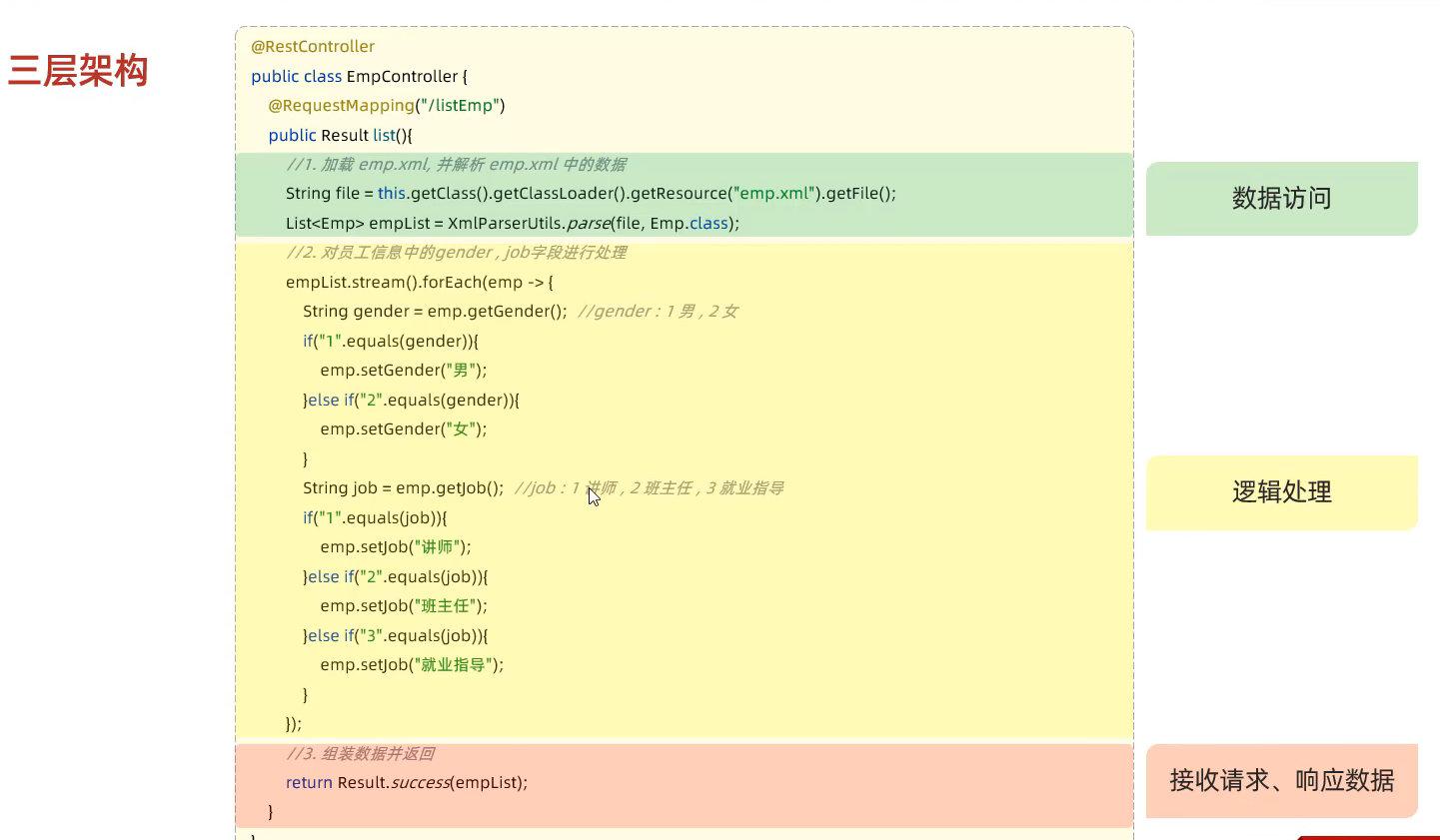This screenshot has height=840, width=1440.
Task: Click the String job = emp.getJob() line
Action: click(x=403, y=488)
